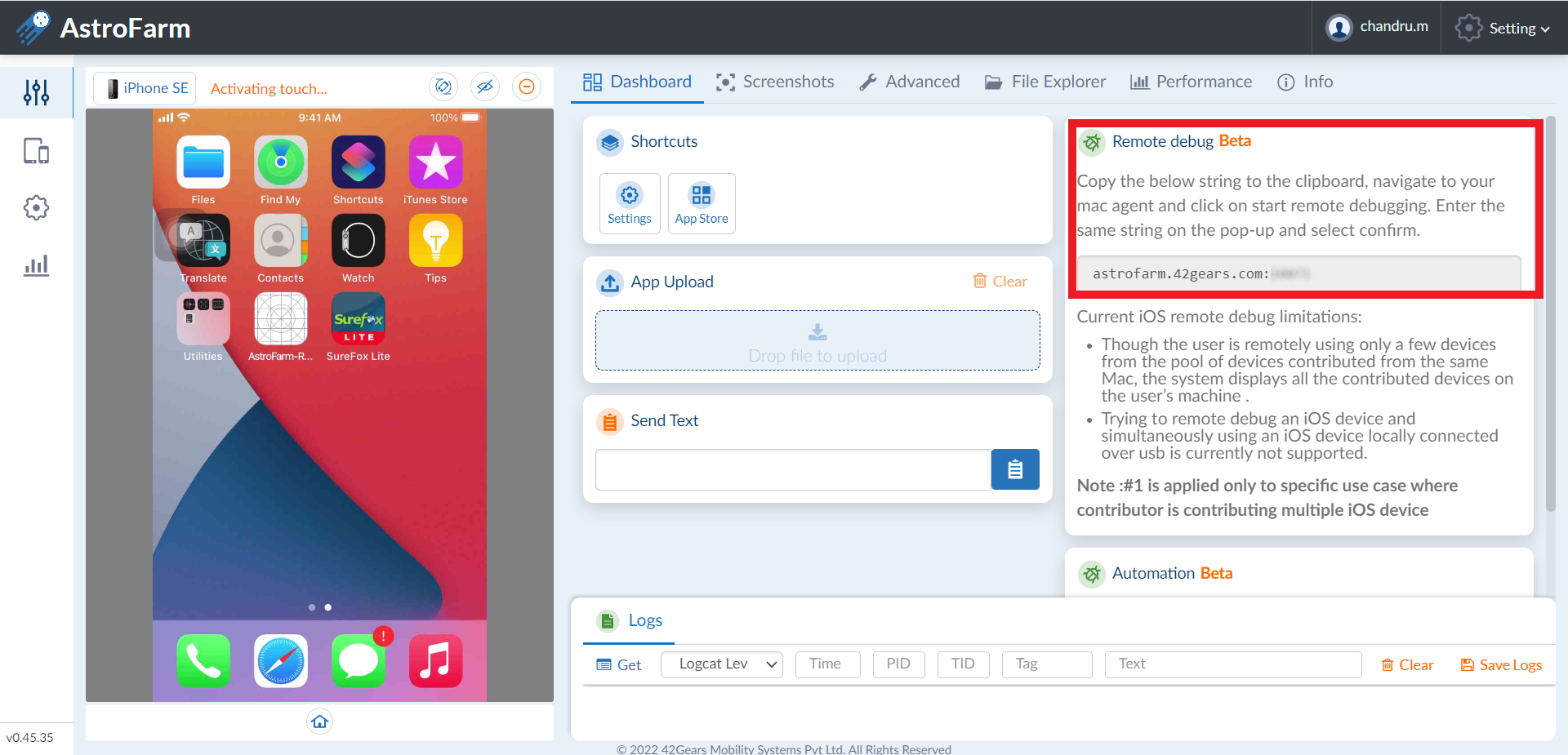Tap the device Home button icon
The image size is (1568, 755).
pos(319,722)
